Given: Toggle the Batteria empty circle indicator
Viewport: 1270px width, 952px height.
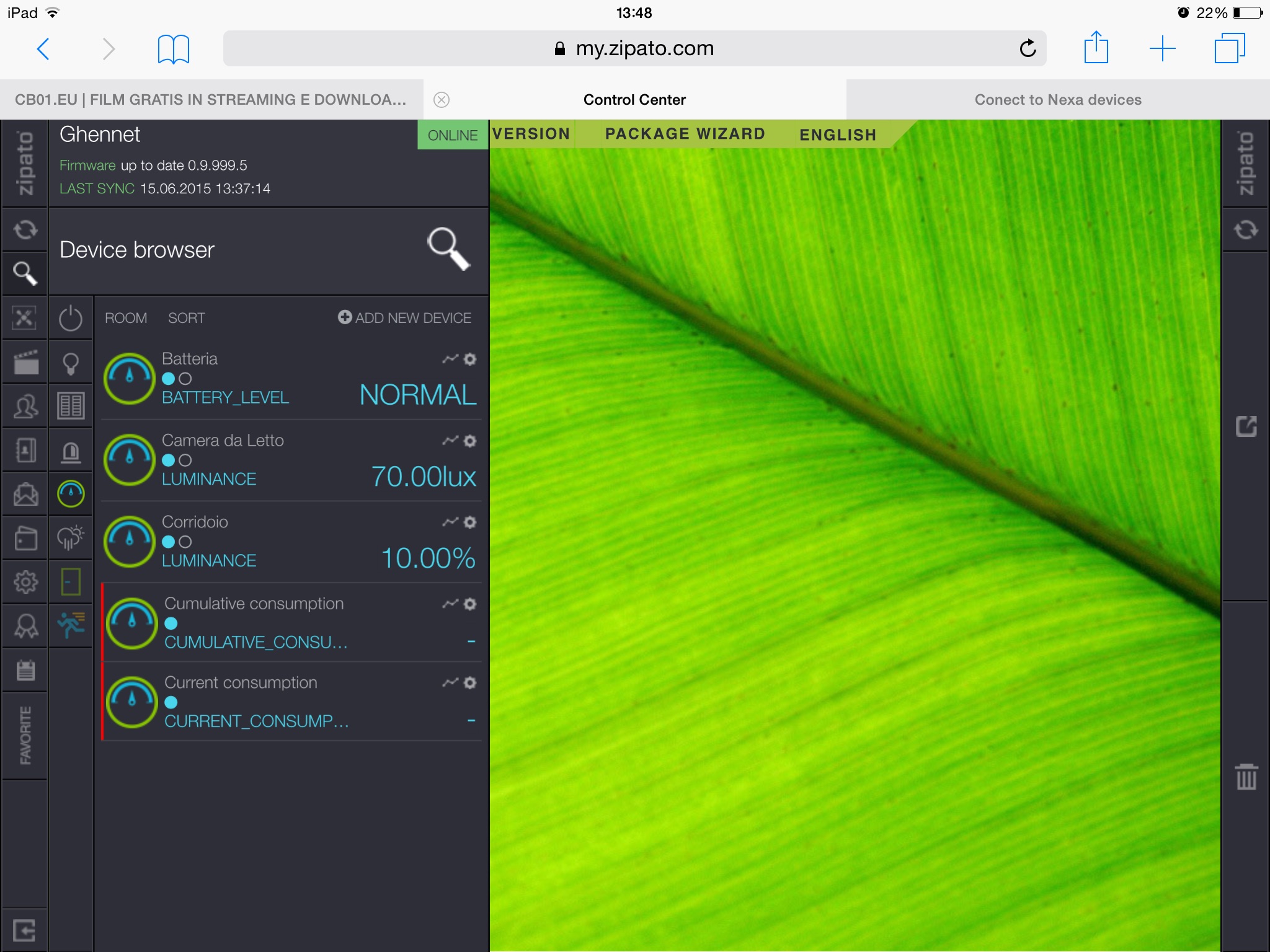Looking at the screenshot, I should [185, 379].
